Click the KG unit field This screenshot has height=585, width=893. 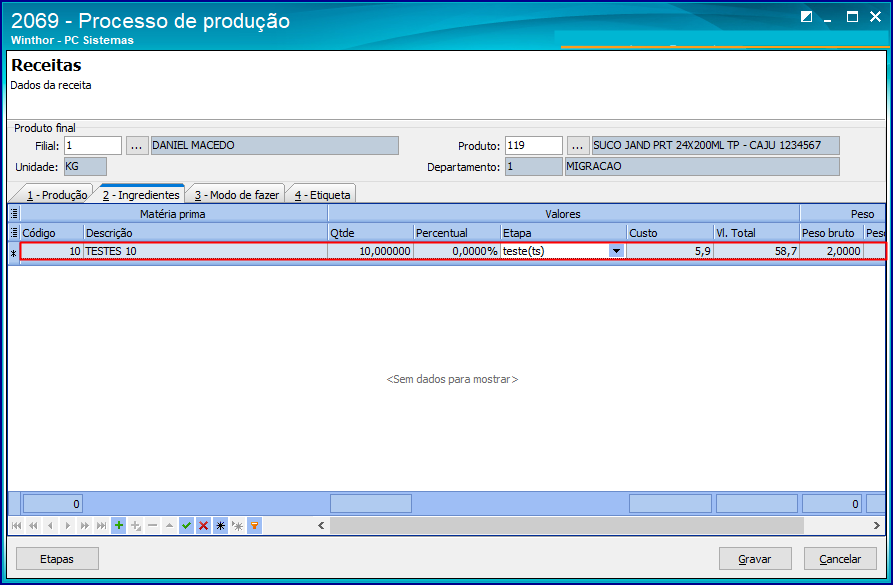[85, 166]
